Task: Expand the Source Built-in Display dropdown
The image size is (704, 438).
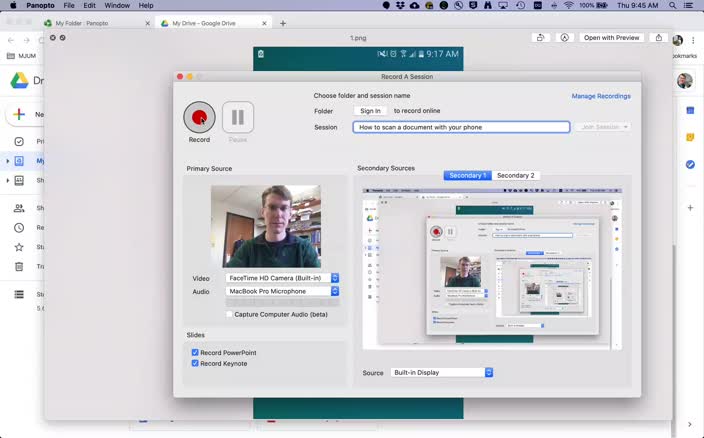Action: [x=441, y=373]
